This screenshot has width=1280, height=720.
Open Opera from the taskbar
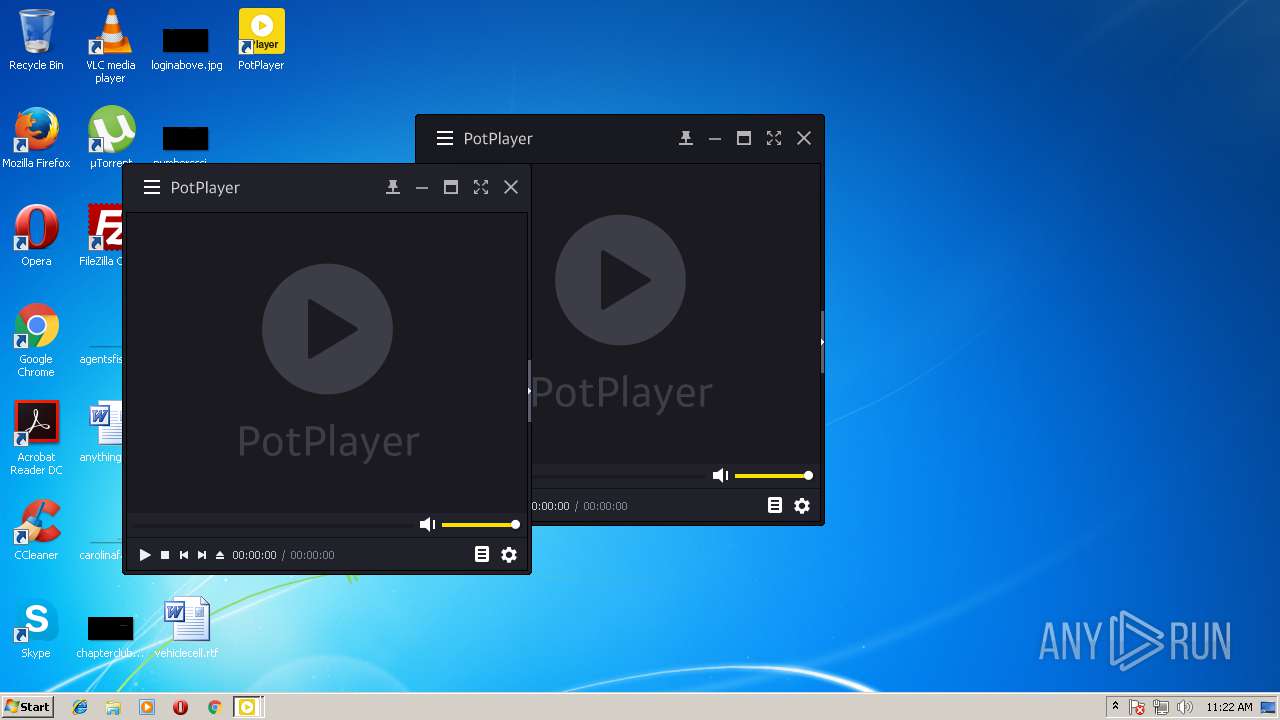[x=180, y=707]
